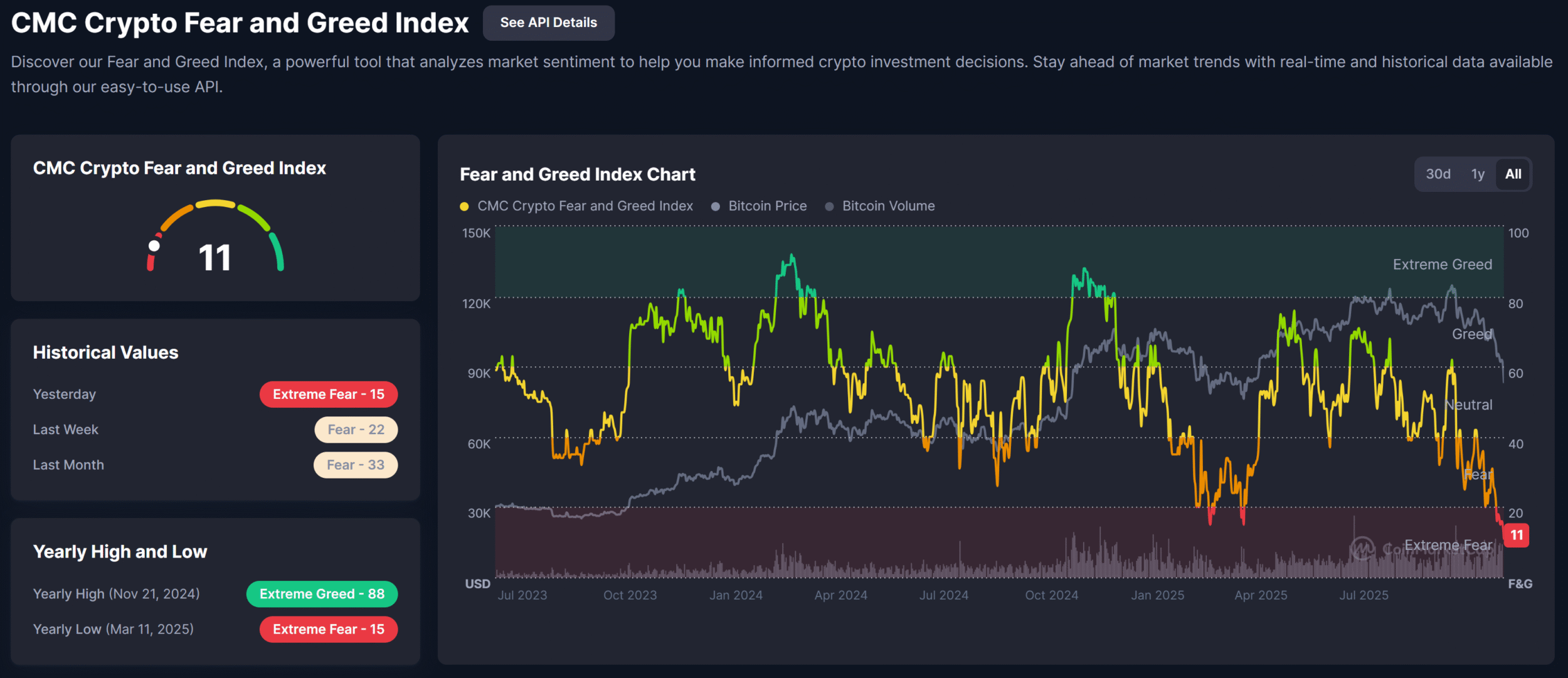
Task: Click the yearly low Extreme Fear - 15 badge
Action: tap(329, 629)
